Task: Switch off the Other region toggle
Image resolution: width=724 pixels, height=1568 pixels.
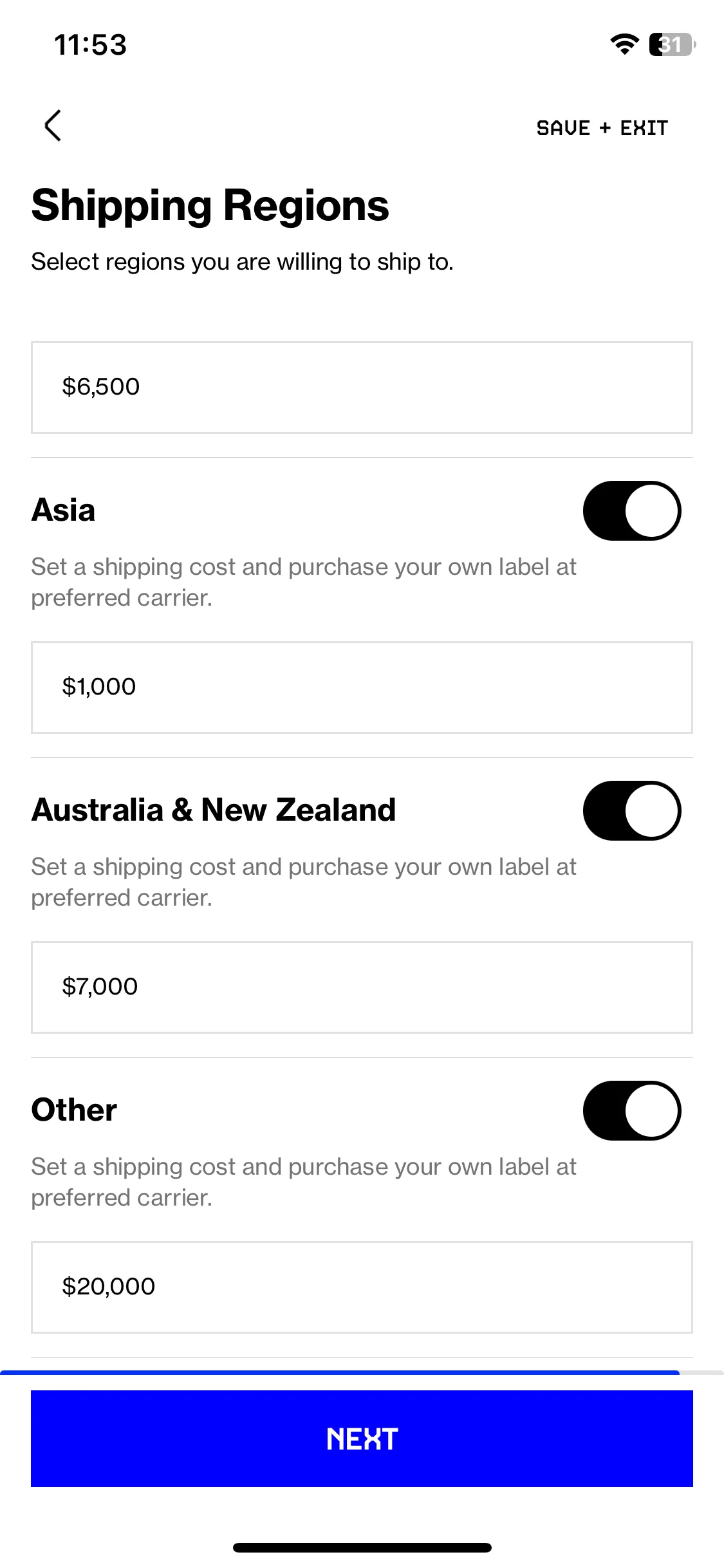Action: point(632,1110)
